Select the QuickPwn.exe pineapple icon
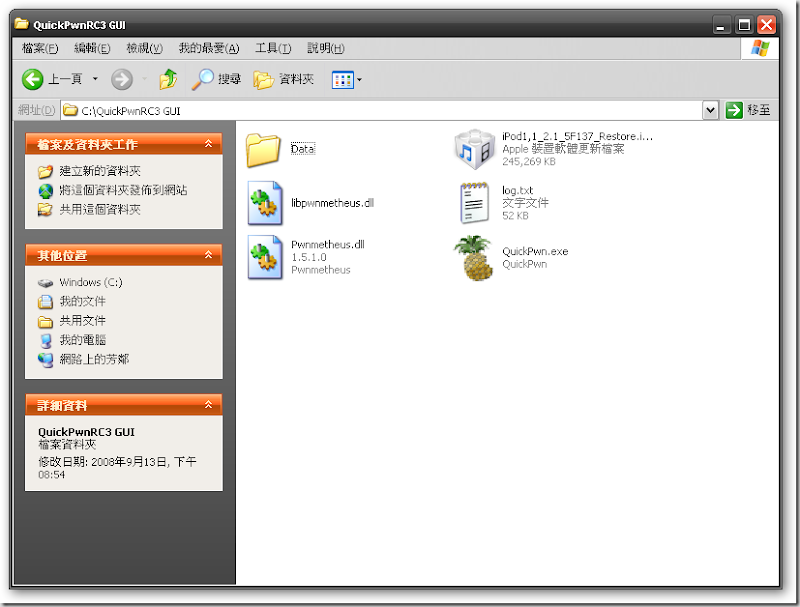800x607 pixels. (x=473, y=258)
